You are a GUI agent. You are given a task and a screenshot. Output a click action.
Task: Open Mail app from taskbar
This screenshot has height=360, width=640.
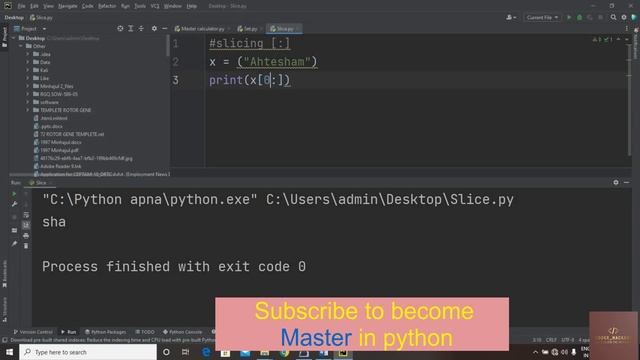tap(245, 353)
